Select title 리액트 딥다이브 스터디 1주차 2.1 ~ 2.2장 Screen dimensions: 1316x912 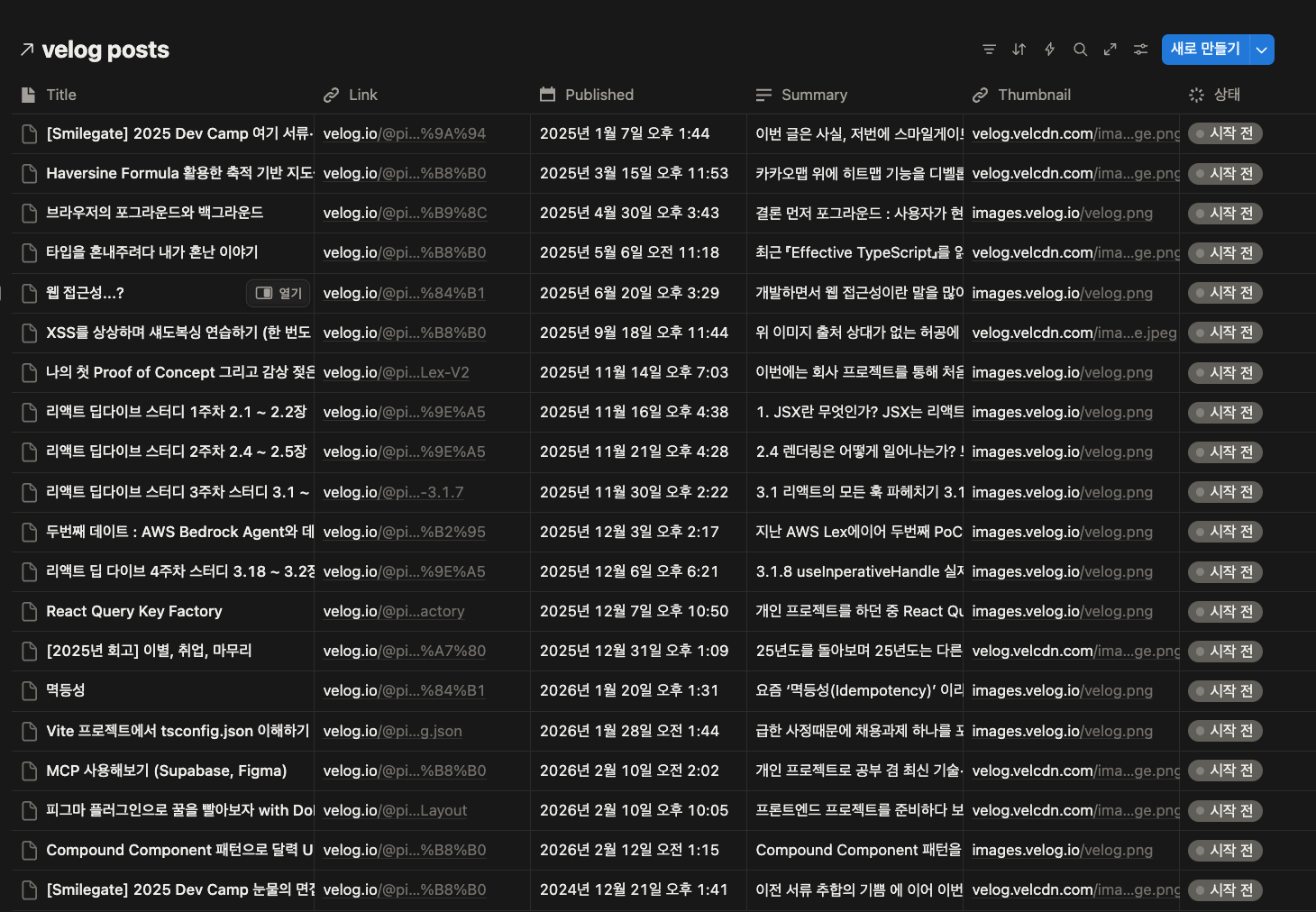[x=177, y=413]
